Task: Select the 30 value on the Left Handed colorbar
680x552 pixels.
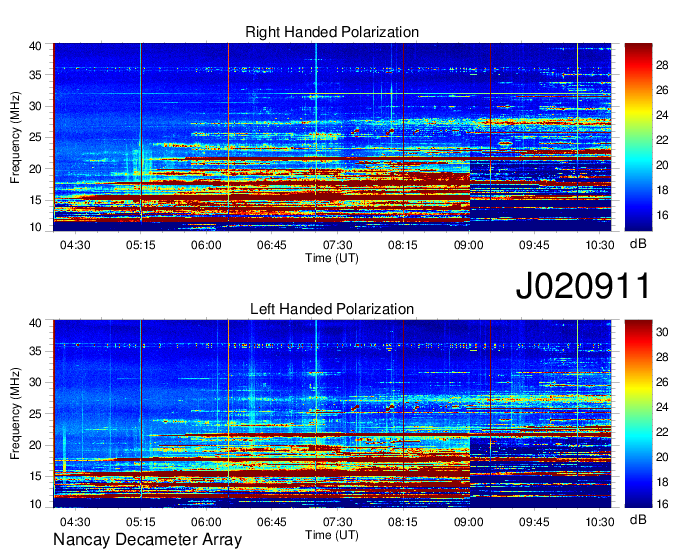Action: click(662, 332)
